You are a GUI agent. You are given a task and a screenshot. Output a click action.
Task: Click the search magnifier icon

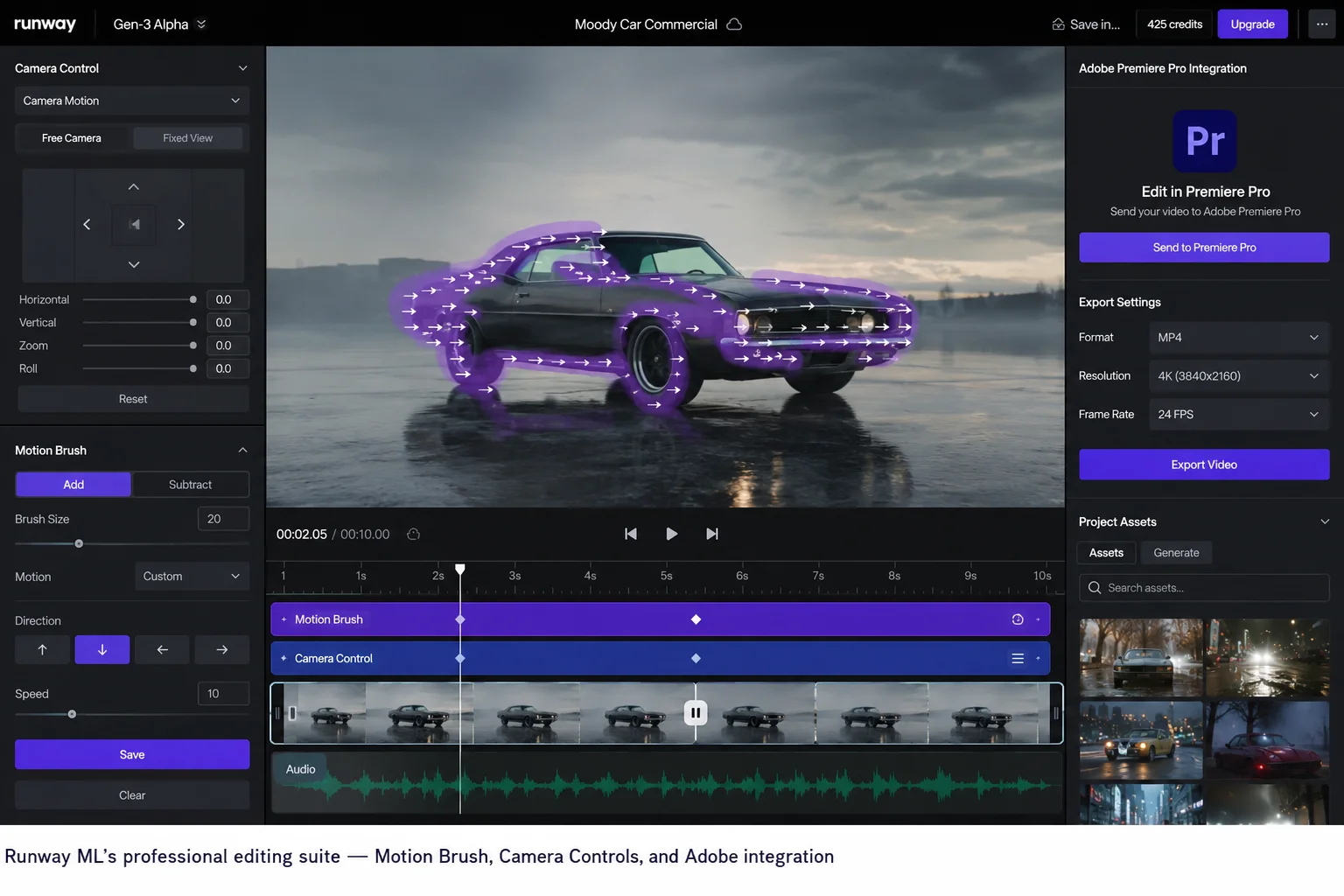1095,588
